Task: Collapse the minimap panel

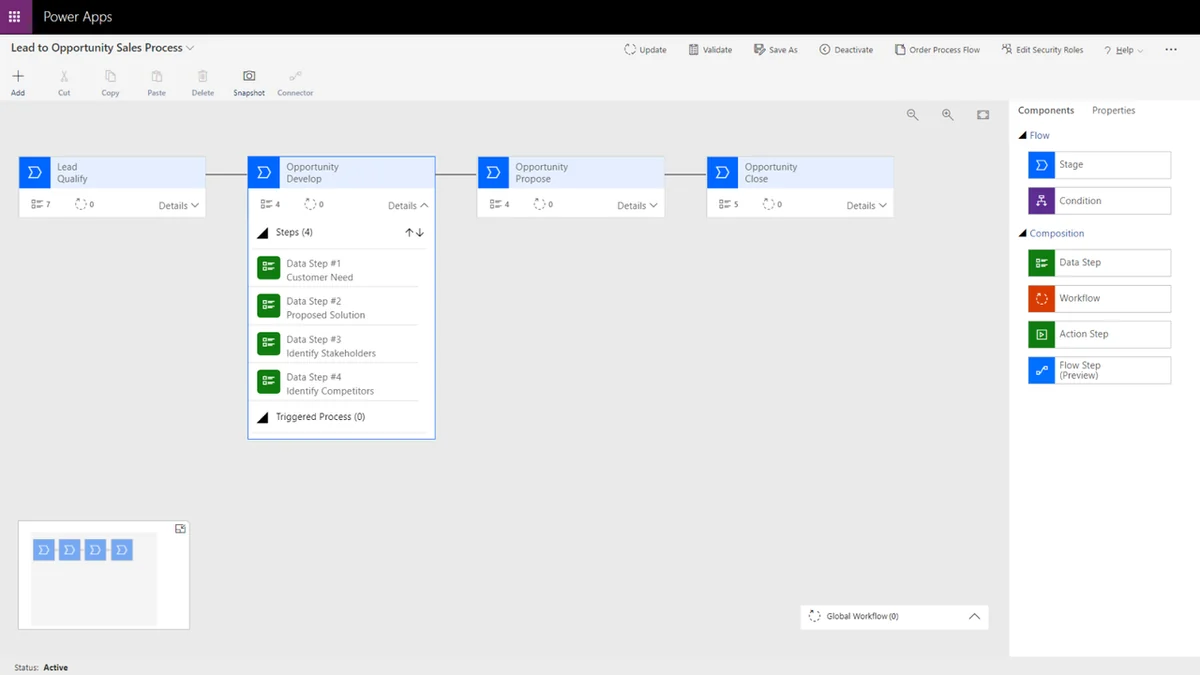Action: (180, 529)
